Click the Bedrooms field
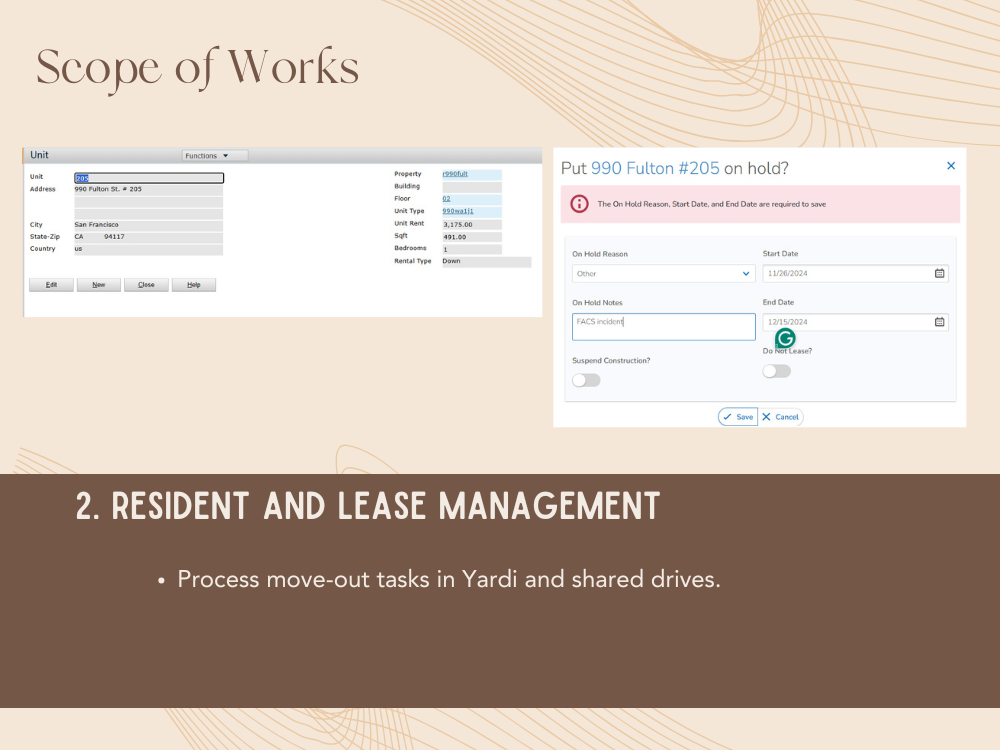Viewport: 1000px width, 750px height. pos(472,249)
